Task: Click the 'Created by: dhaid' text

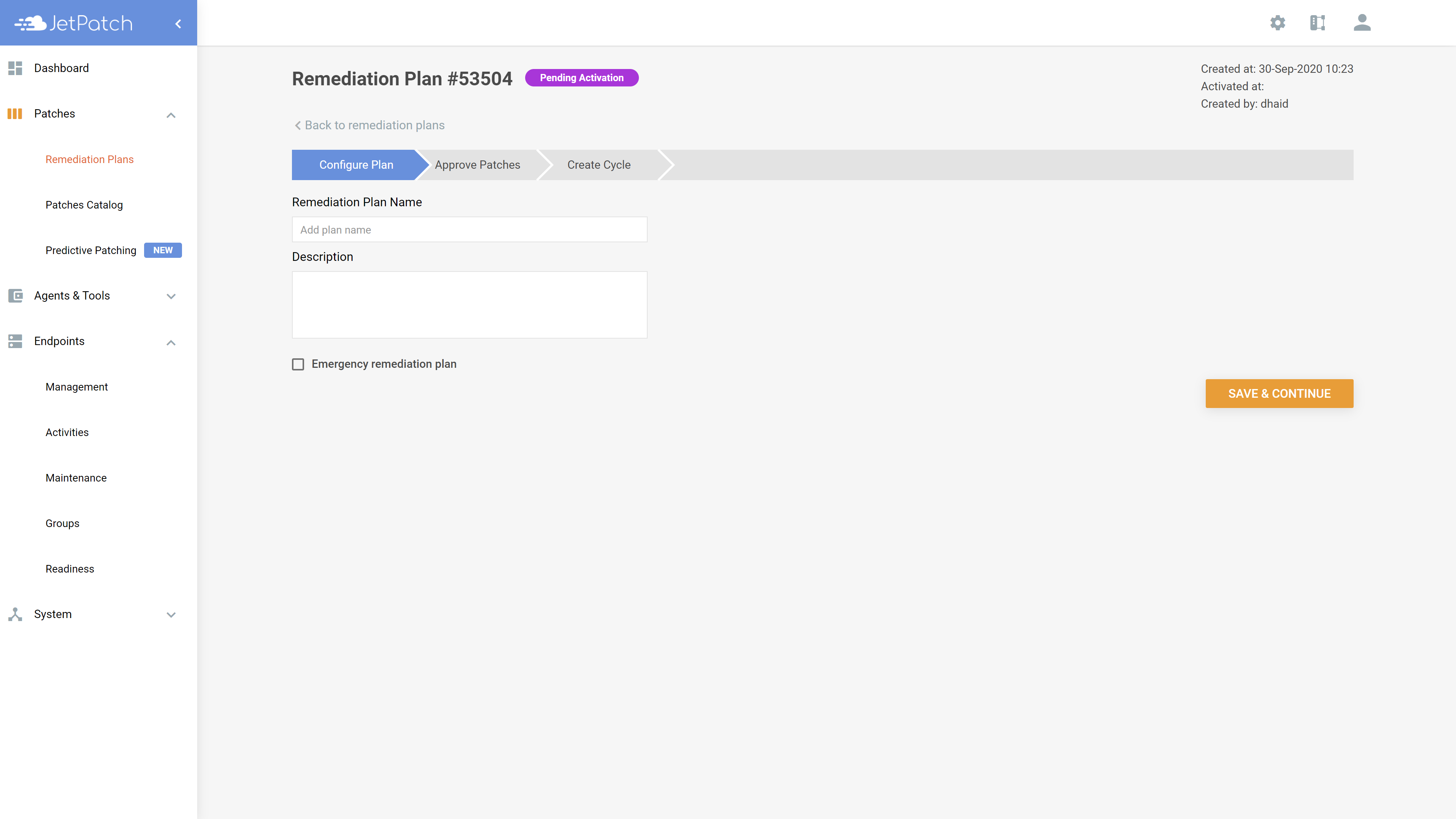Action: click(x=1244, y=104)
